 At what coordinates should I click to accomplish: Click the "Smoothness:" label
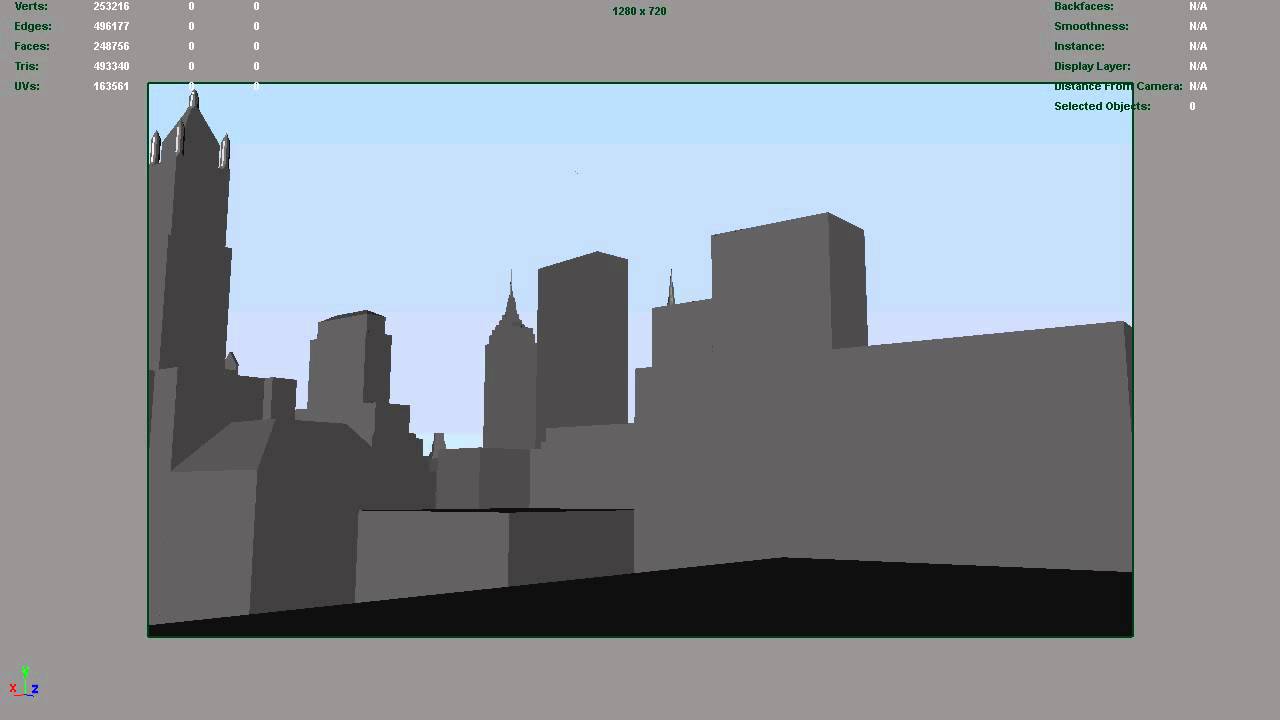[x=1091, y=26]
